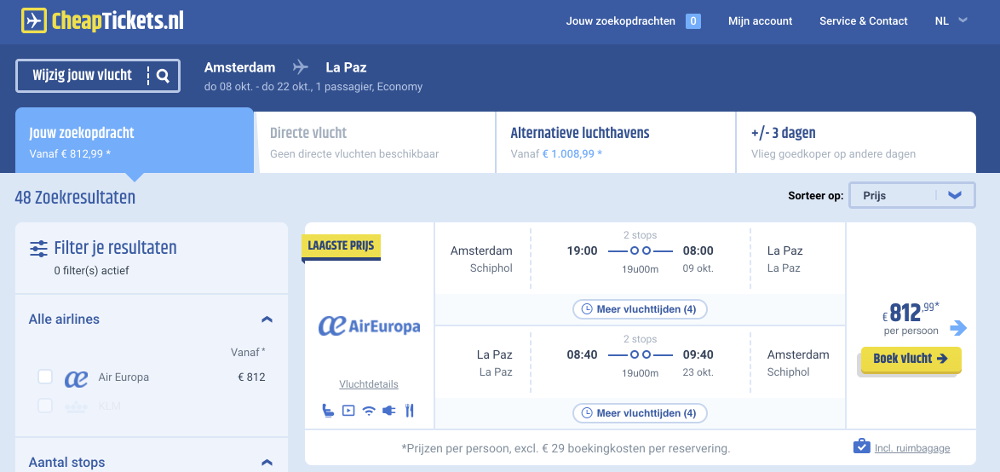Screen dimensions: 1000x472
Task: Open the Sorteer op Prijs dropdown
Action: tap(912, 196)
